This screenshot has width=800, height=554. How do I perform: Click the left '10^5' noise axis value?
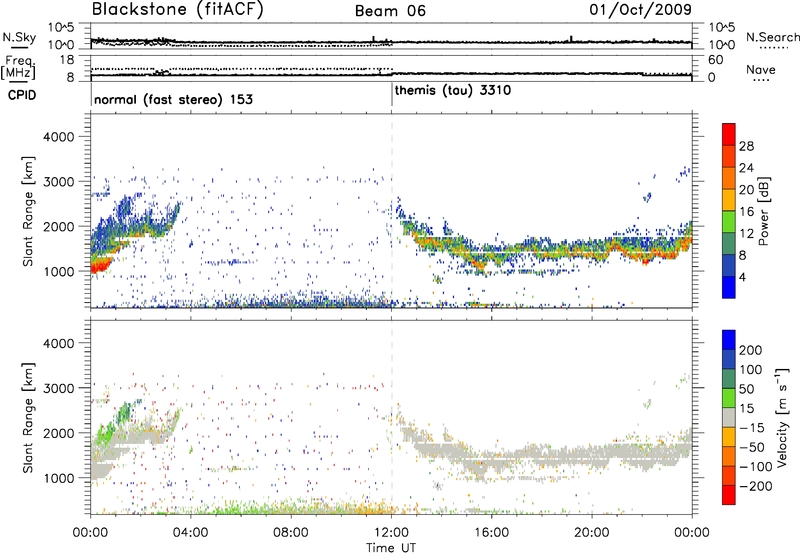[x=61, y=27]
